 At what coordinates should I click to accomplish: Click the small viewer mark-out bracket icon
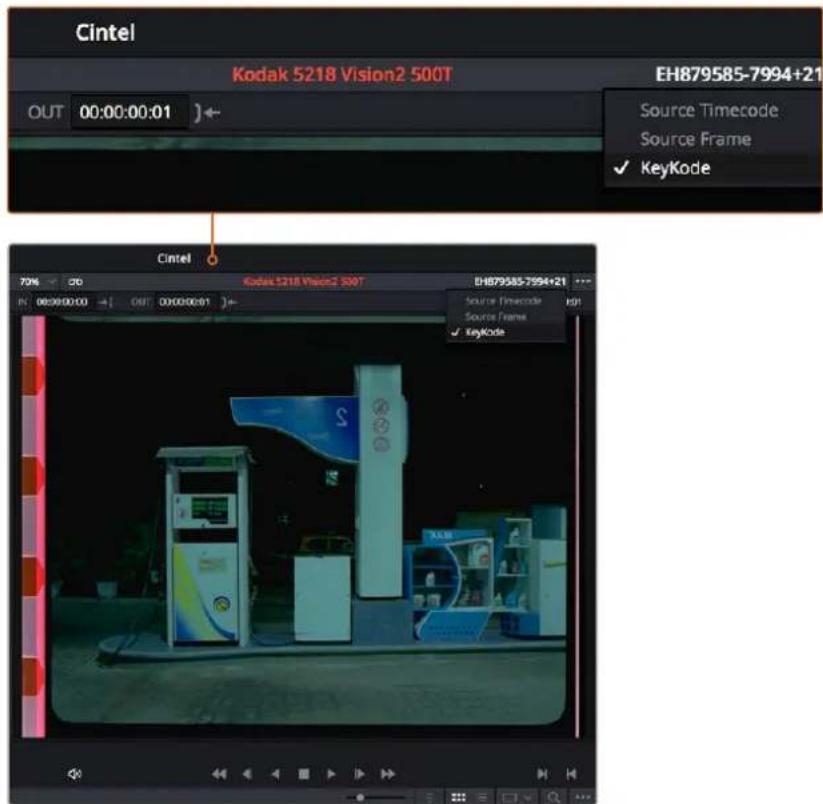pos(229,302)
